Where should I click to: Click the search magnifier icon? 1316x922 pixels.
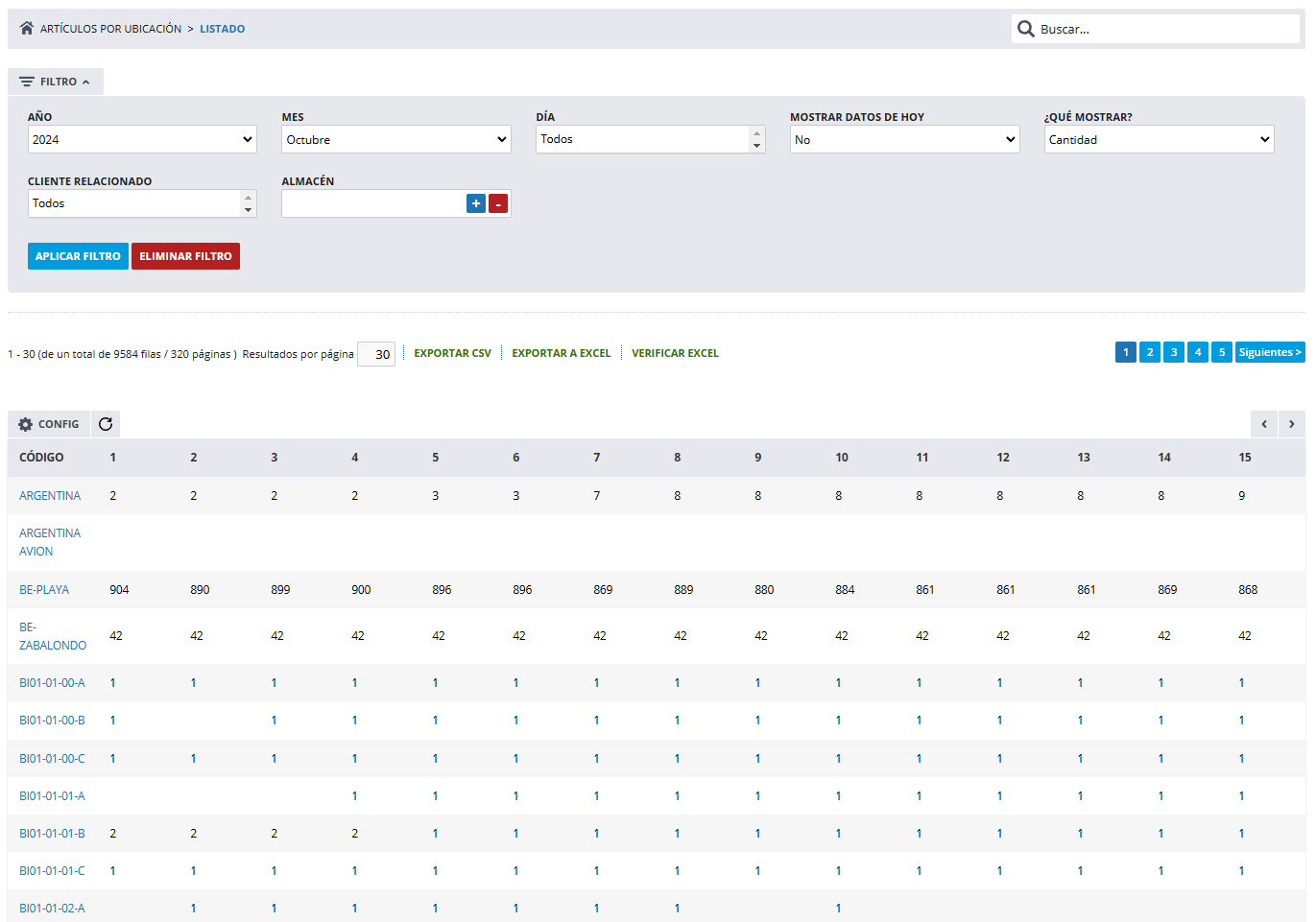1025,29
